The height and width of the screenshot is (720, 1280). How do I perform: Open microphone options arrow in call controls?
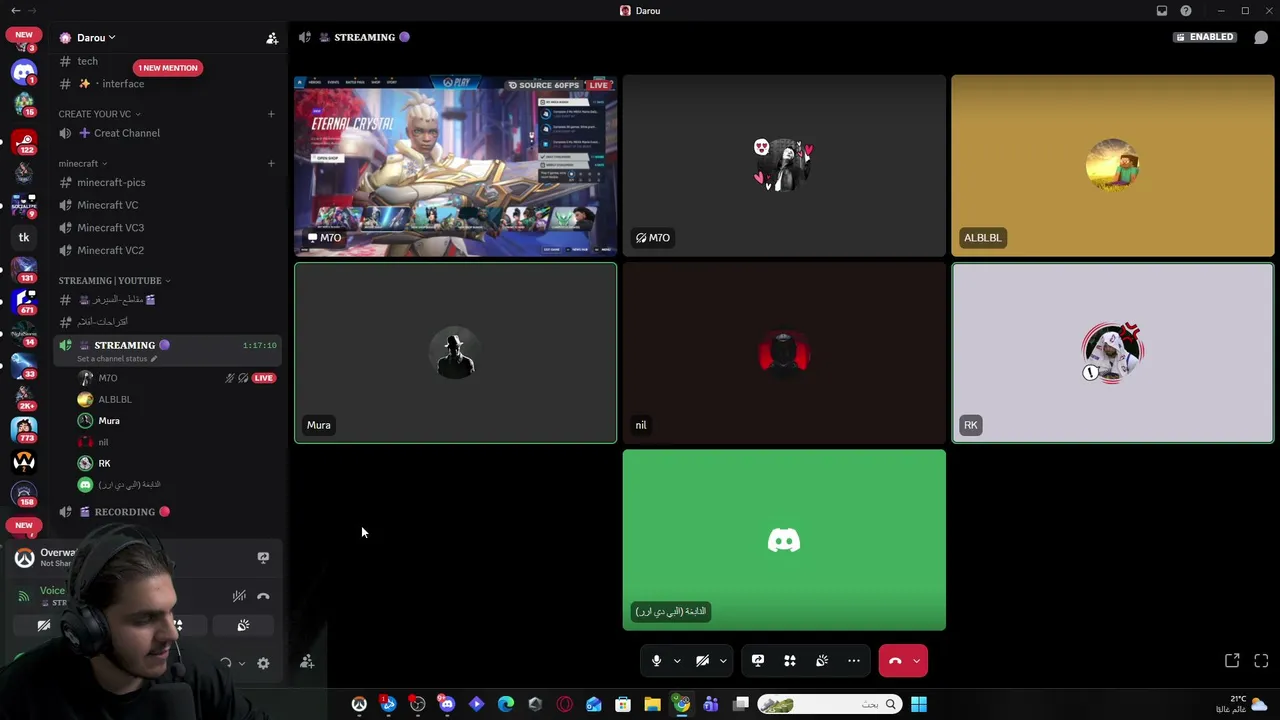pos(677,661)
